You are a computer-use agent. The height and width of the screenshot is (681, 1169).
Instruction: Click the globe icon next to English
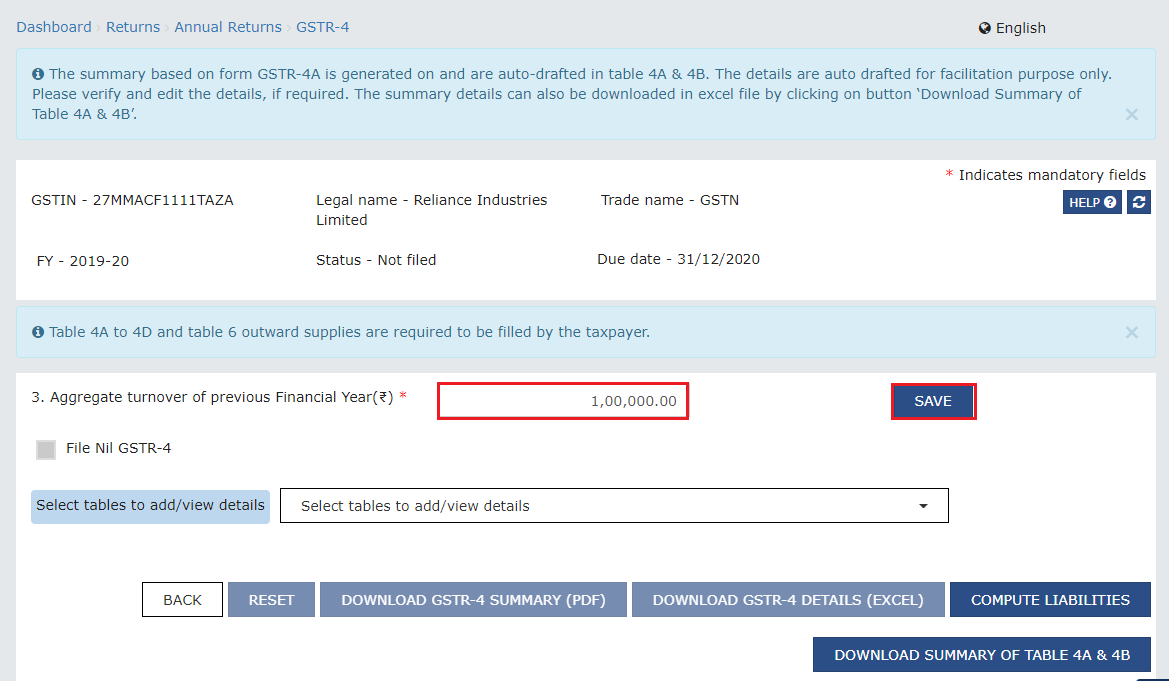983,28
